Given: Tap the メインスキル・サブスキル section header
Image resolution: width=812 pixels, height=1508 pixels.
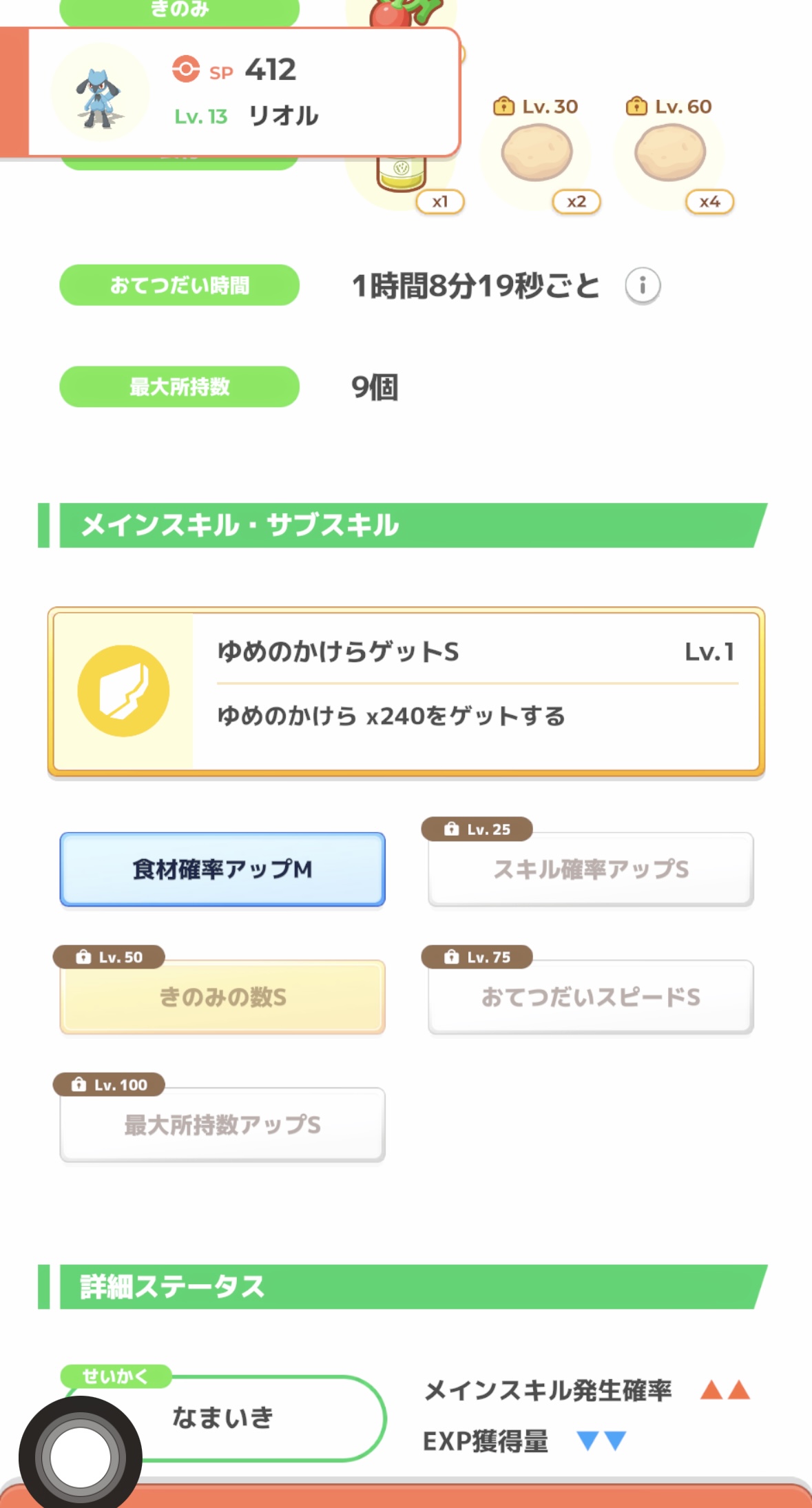Looking at the screenshot, I should [x=406, y=525].
